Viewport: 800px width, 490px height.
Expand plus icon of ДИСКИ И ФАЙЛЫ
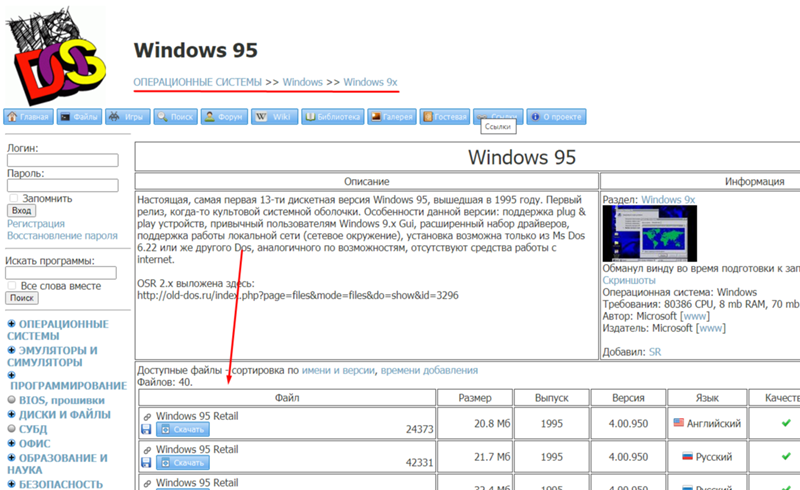click(x=12, y=414)
